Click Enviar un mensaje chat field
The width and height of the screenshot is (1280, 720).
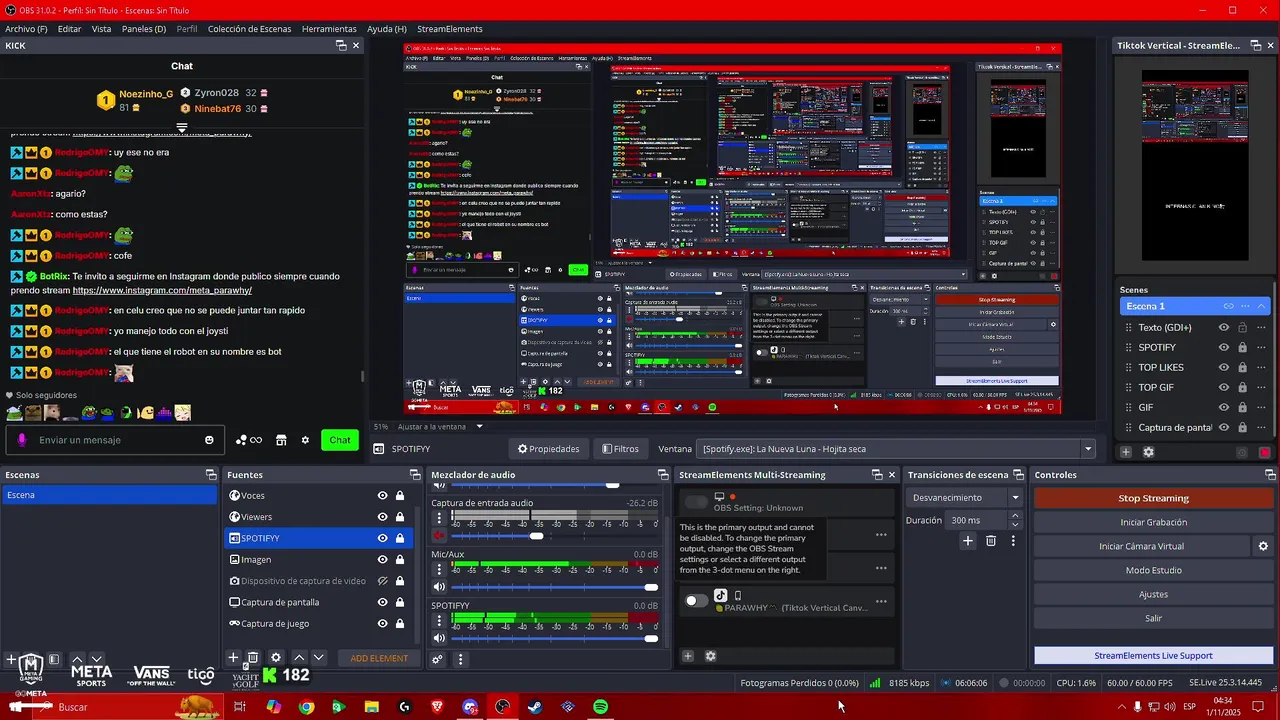pyautogui.click(x=117, y=440)
